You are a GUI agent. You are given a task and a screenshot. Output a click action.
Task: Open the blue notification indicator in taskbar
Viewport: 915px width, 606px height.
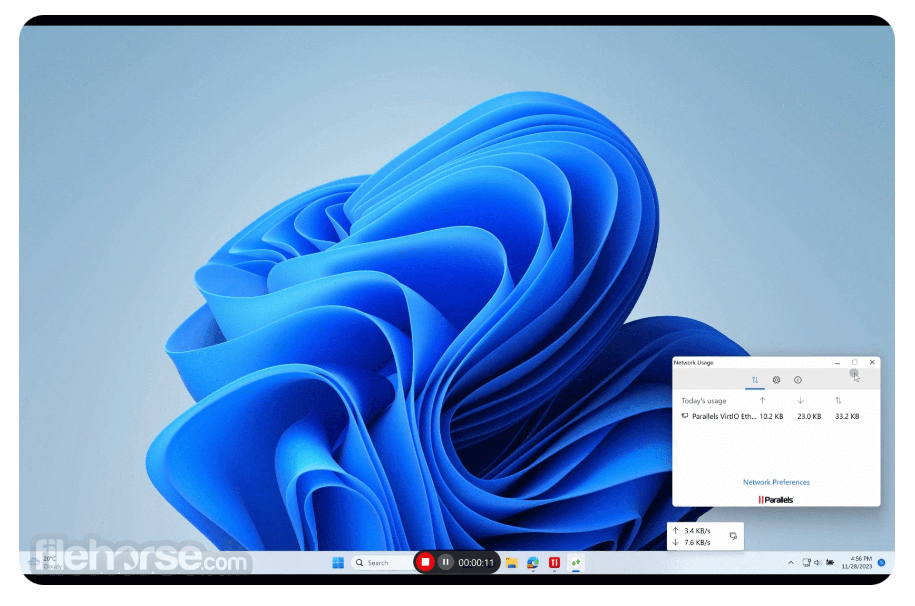point(882,563)
